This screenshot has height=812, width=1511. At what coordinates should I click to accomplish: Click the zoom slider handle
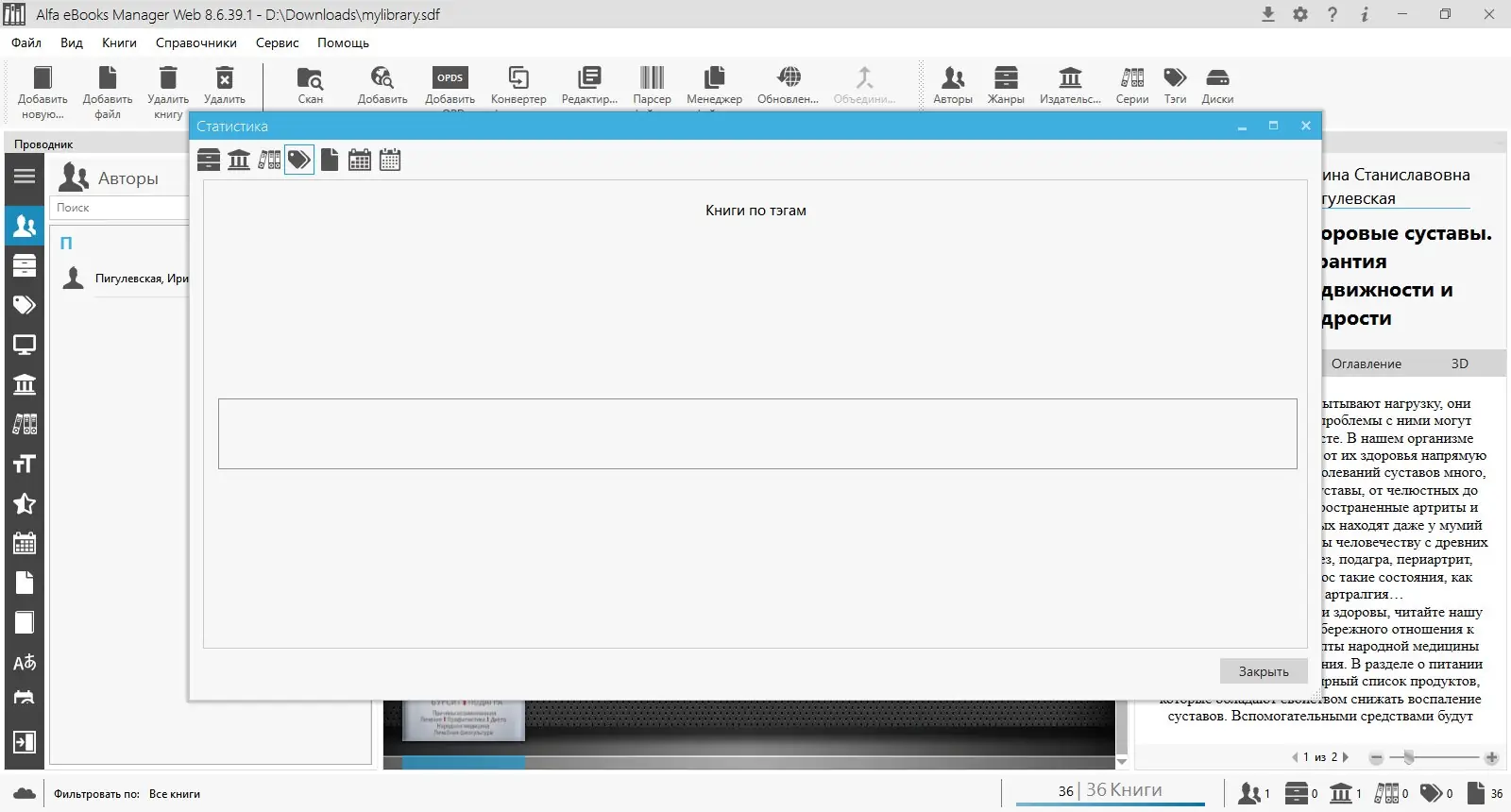1409,757
